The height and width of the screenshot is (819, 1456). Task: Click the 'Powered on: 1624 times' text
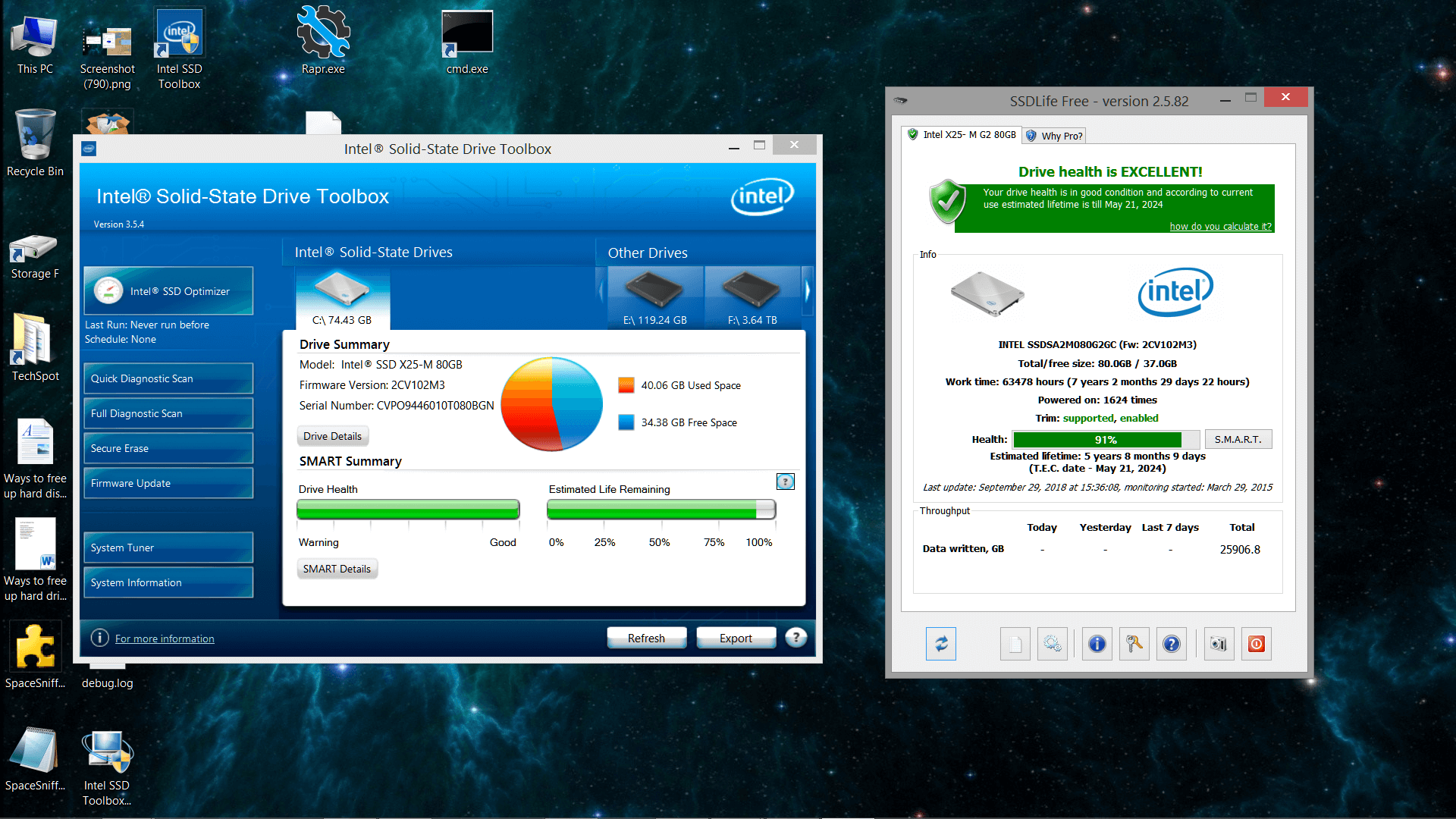[x=1097, y=400]
